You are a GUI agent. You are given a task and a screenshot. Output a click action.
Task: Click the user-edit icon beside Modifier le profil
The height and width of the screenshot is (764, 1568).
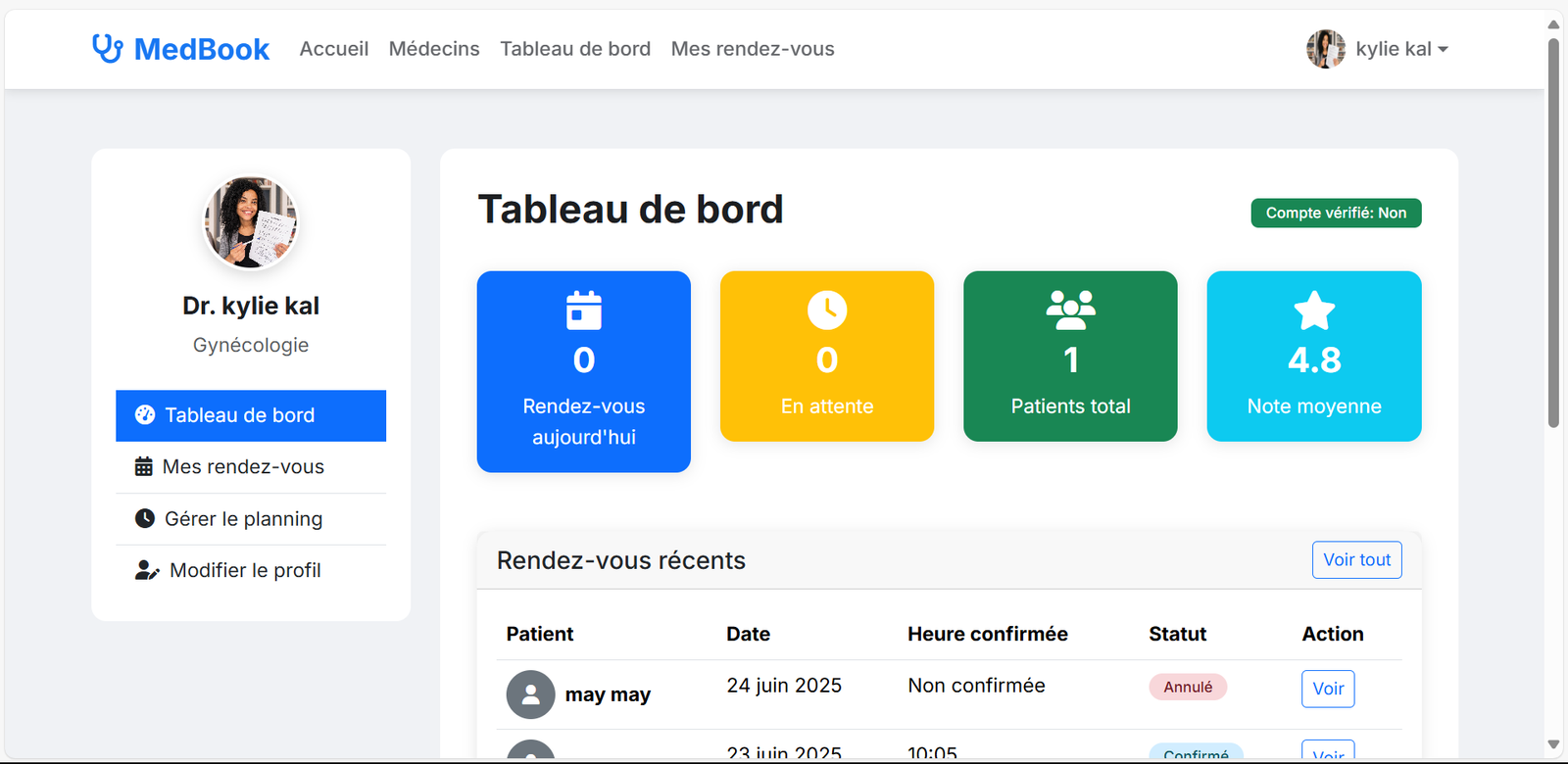[147, 571]
